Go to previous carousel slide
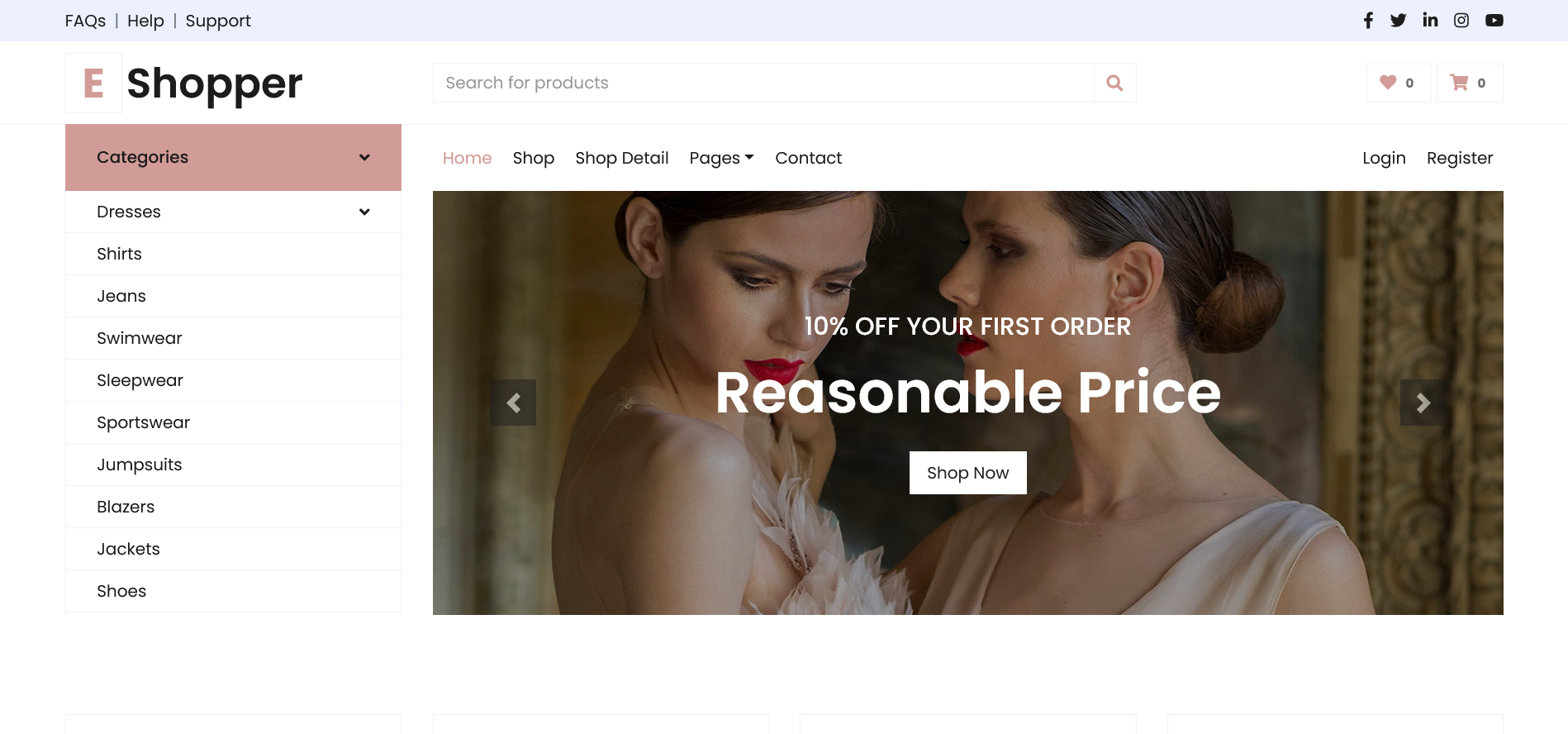Screen dimensions: 1568x734 [513, 403]
